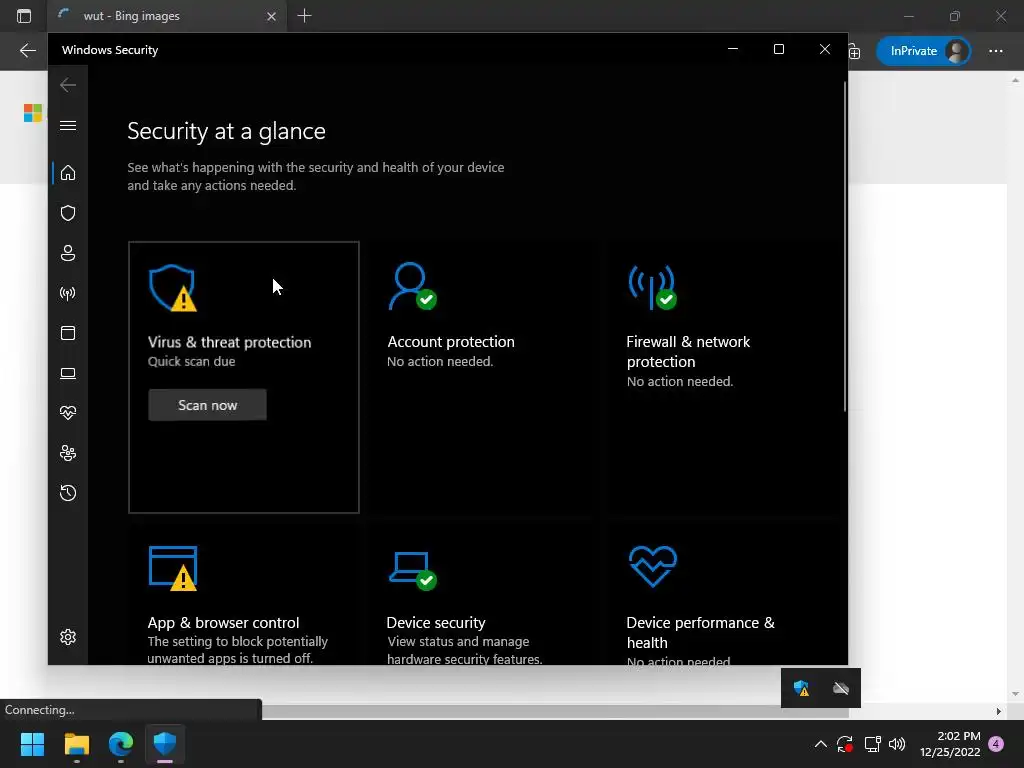Click the back arrow in Windows Security
Viewport: 1024px width, 768px height.
68,85
